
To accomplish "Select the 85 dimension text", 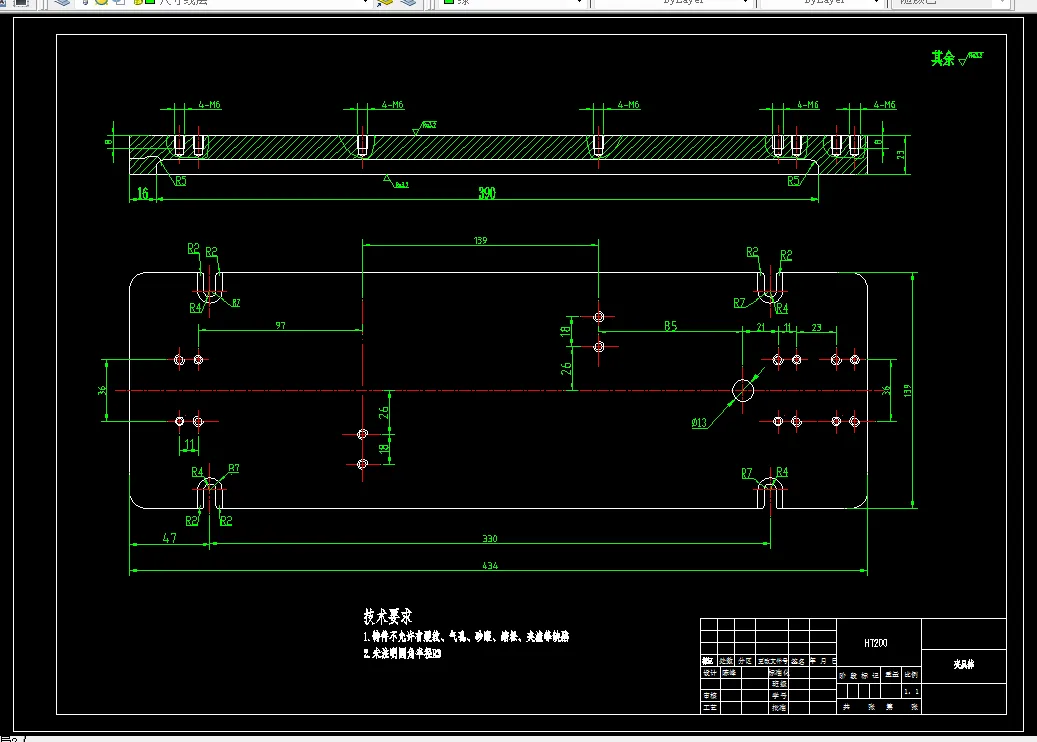I will click(671, 326).
